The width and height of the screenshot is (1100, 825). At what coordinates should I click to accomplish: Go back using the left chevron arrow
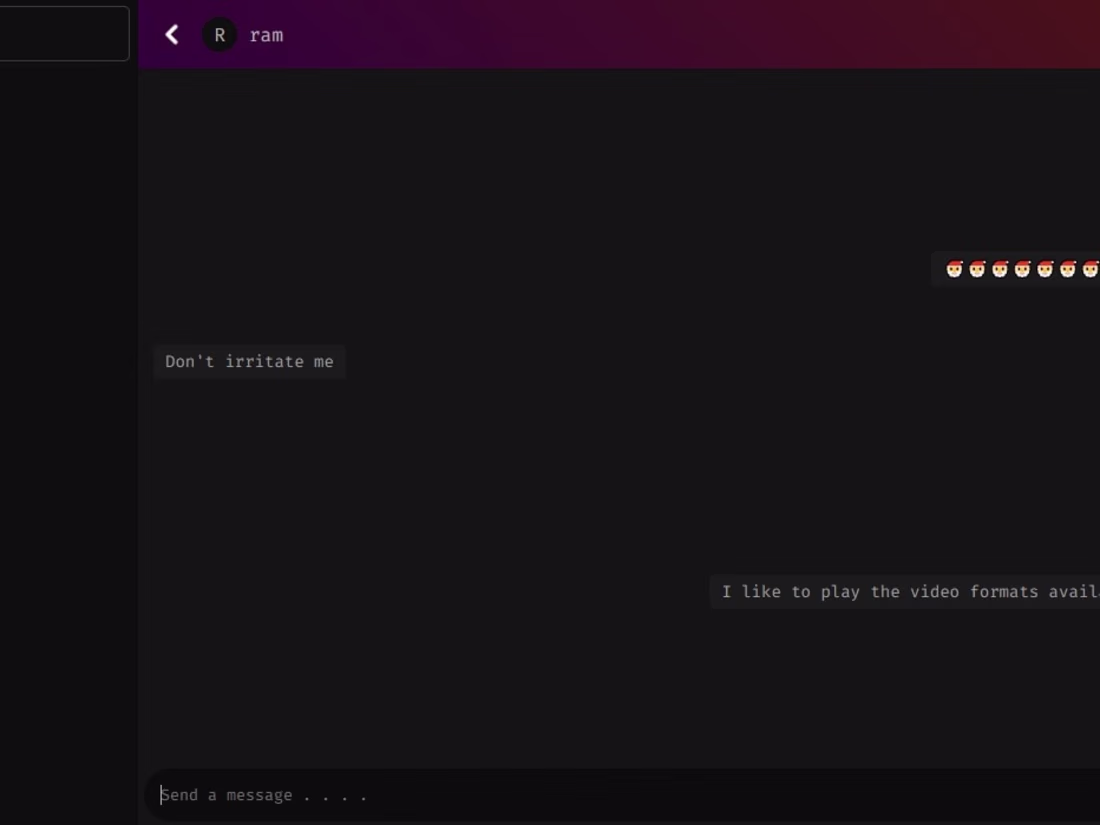[172, 35]
